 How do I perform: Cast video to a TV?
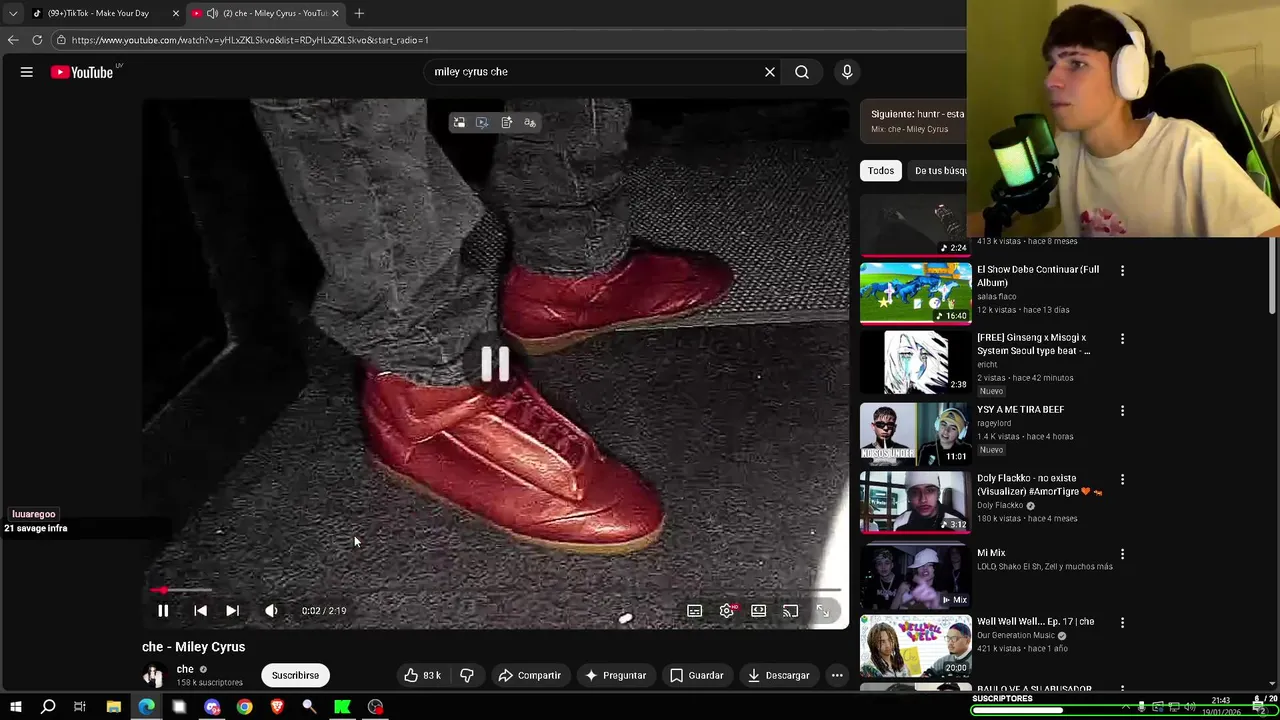pyautogui.click(x=791, y=611)
